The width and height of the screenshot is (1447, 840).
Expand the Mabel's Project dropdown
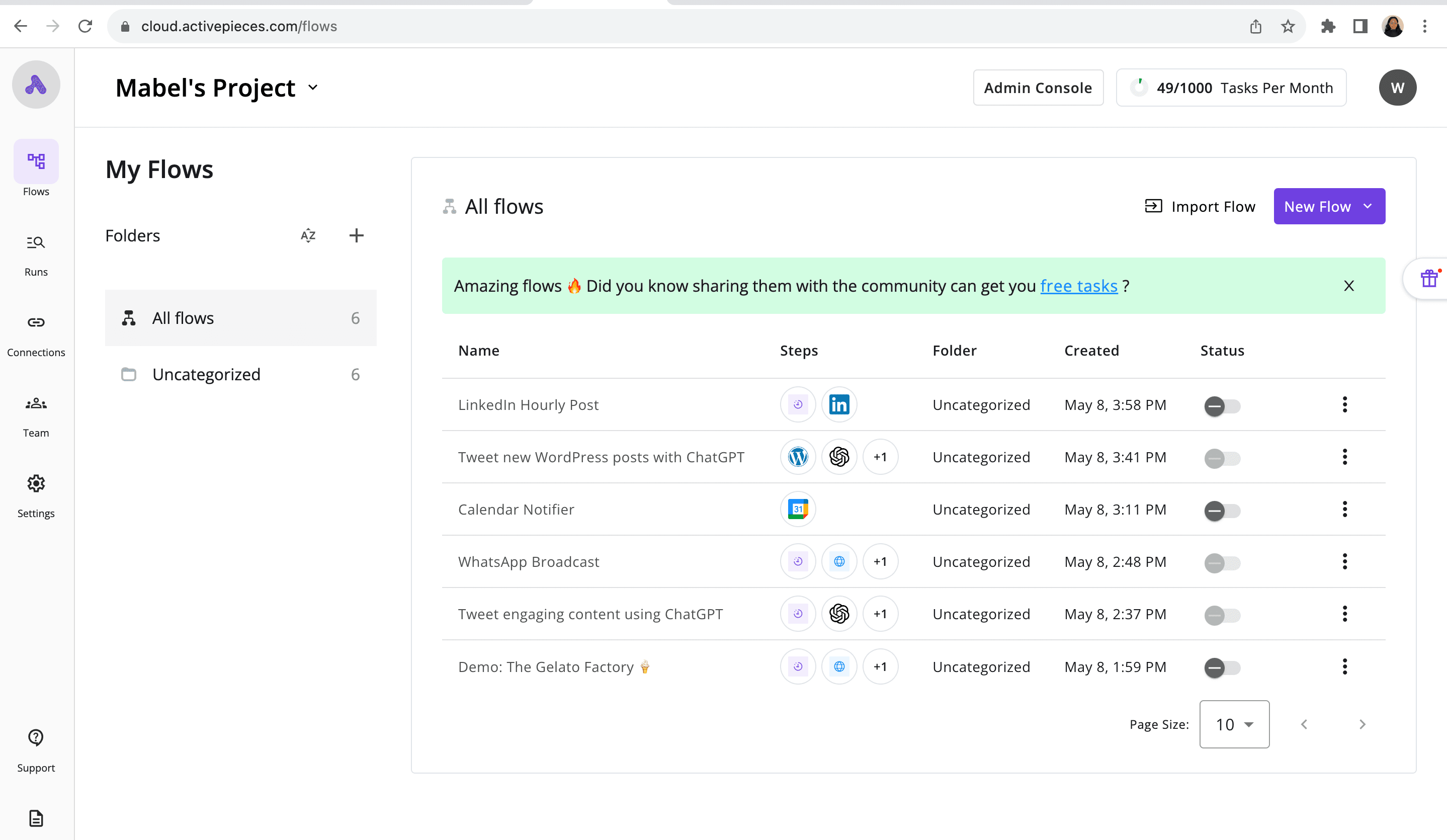point(313,88)
